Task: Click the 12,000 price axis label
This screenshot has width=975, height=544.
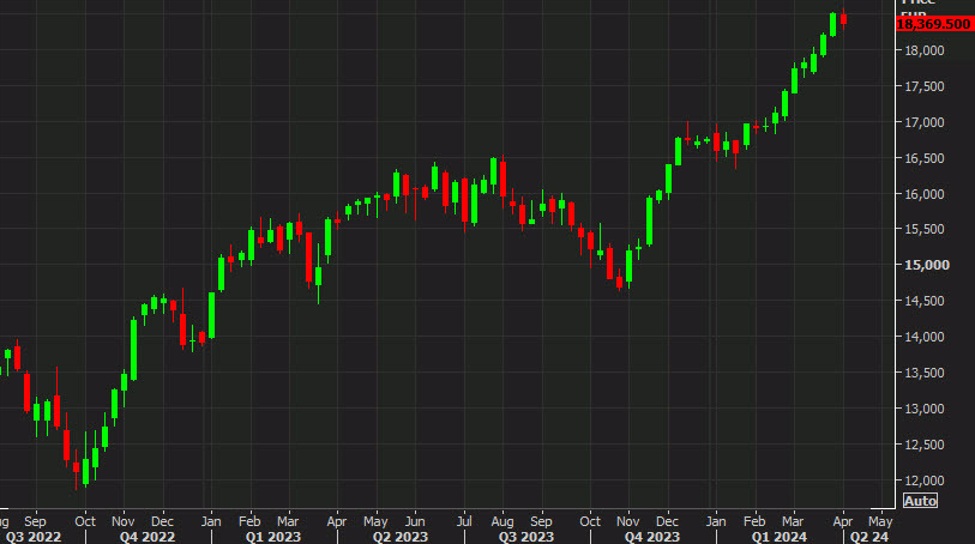Action: tap(924, 481)
